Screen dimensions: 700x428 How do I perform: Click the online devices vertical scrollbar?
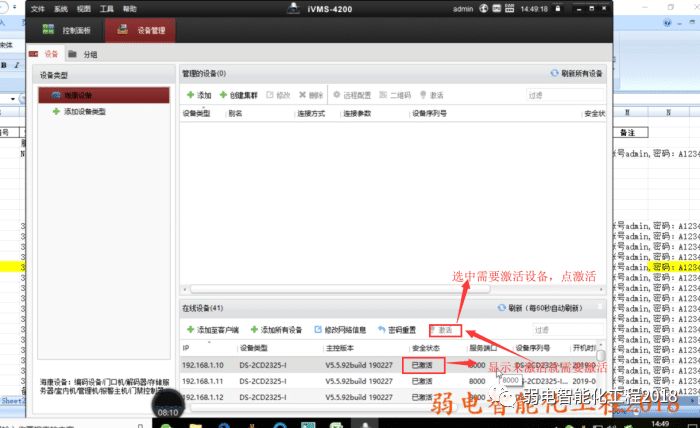(x=600, y=356)
